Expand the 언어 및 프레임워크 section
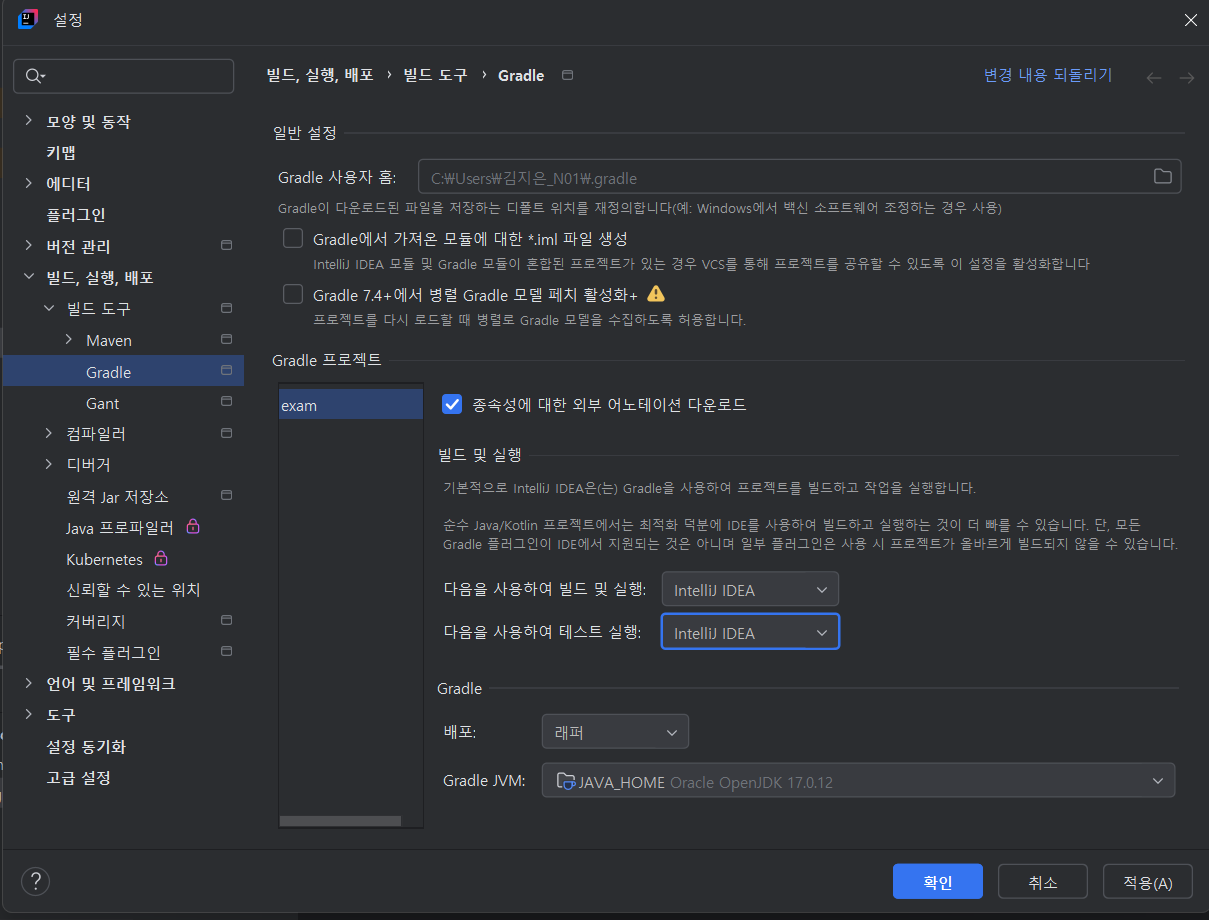1209x920 pixels. click(28, 683)
